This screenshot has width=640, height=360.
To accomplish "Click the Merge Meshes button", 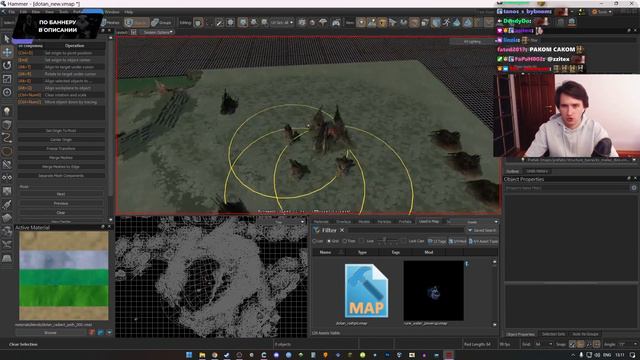I will pos(61,158).
